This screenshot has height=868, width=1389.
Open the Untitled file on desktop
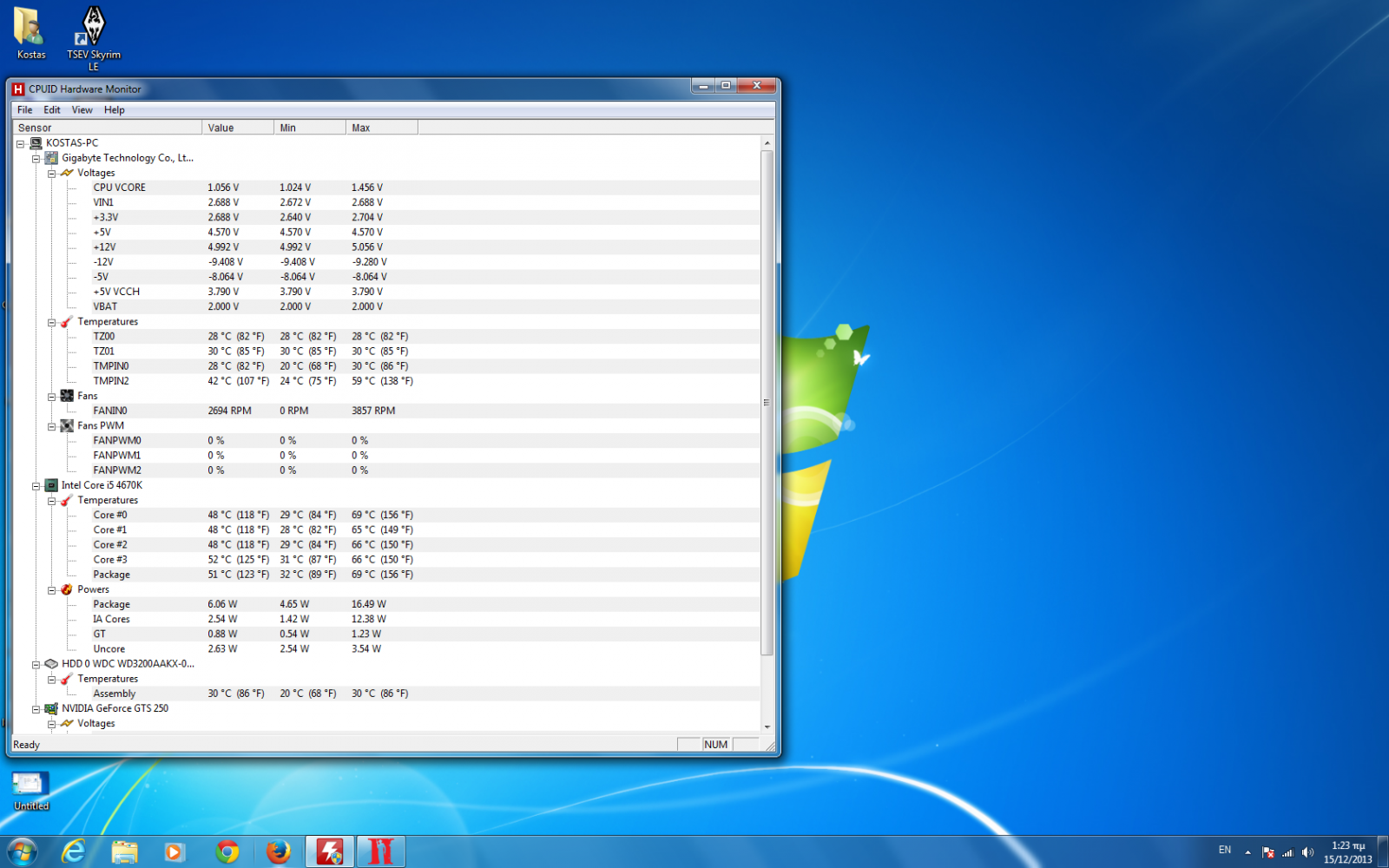click(x=30, y=791)
